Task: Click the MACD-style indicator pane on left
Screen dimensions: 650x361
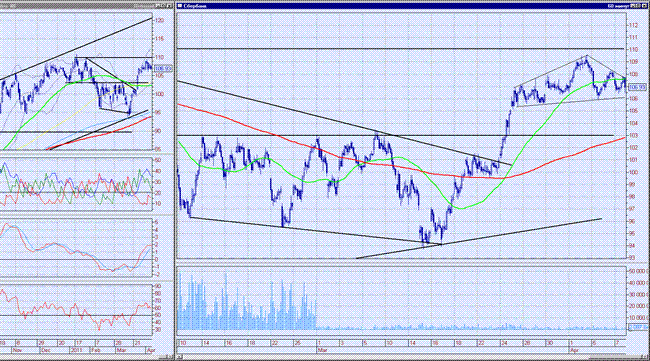Action: 76,248
